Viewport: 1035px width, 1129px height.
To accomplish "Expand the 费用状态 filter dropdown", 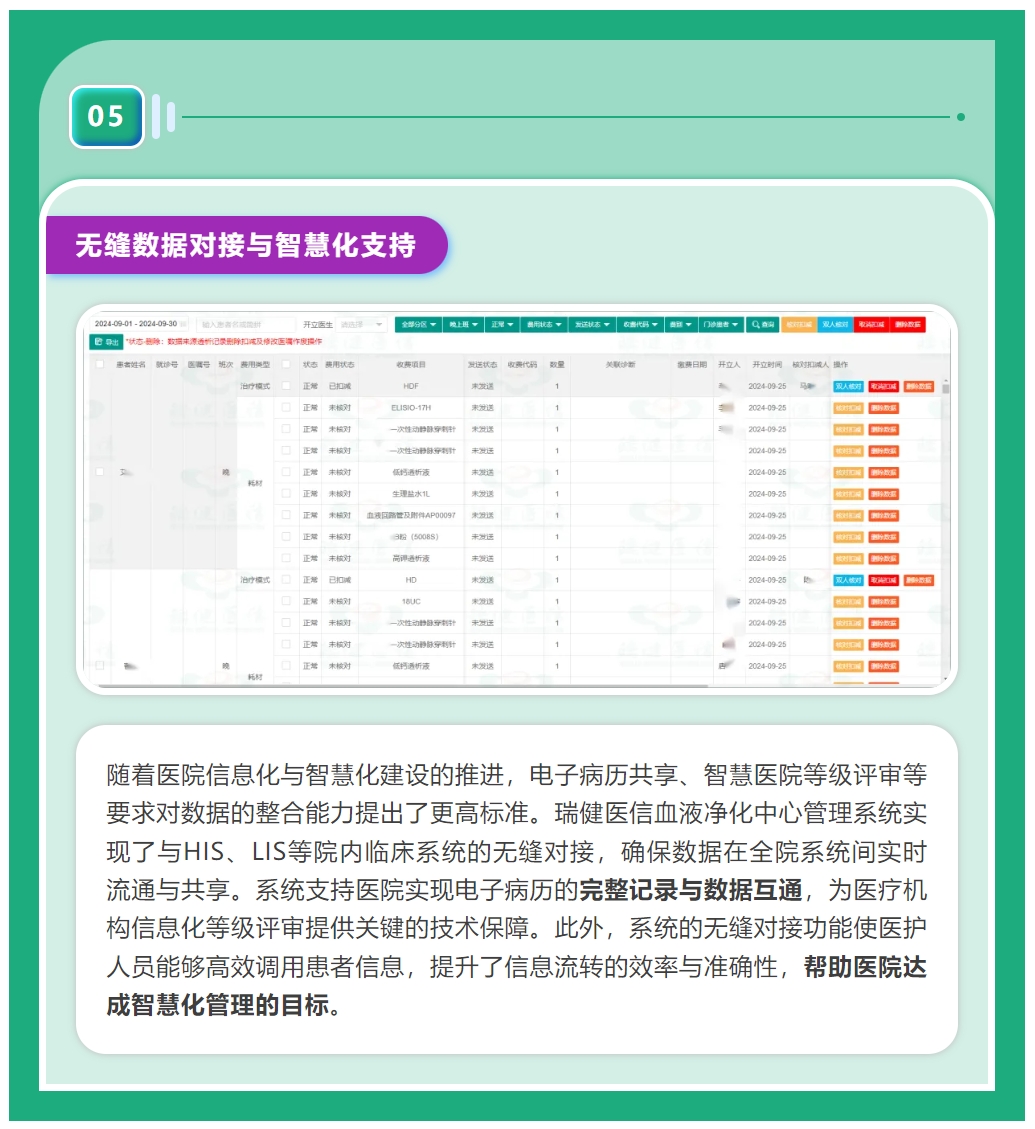I will (x=544, y=325).
